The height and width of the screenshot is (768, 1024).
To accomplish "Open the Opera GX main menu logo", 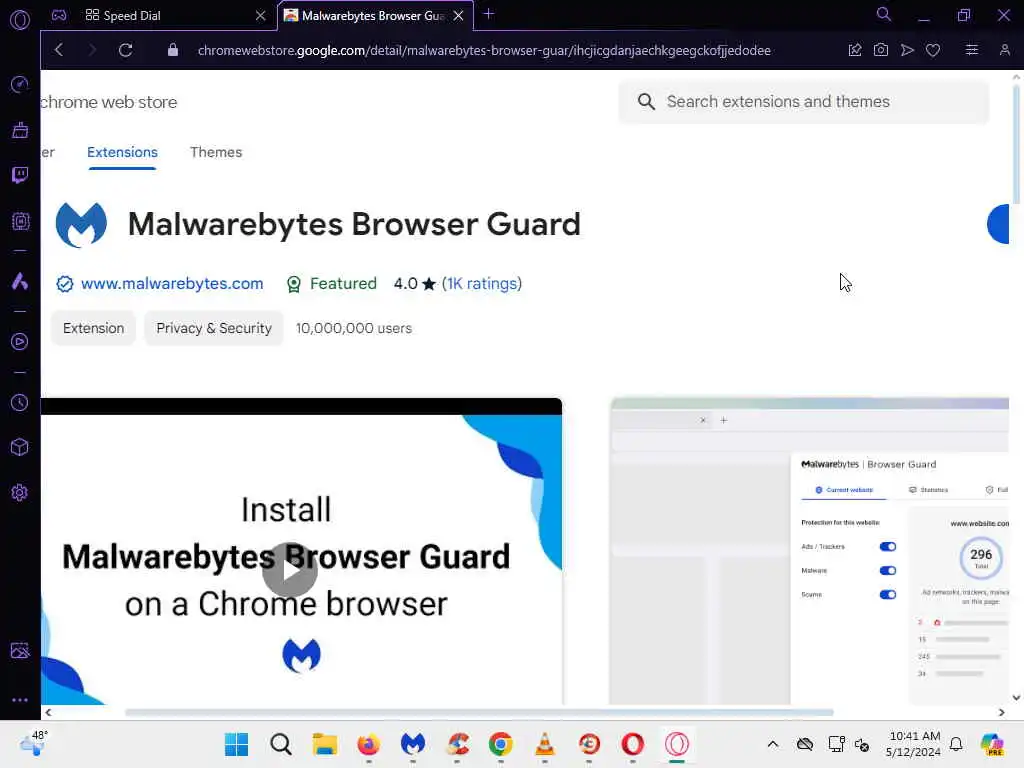I will [x=20, y=20].
